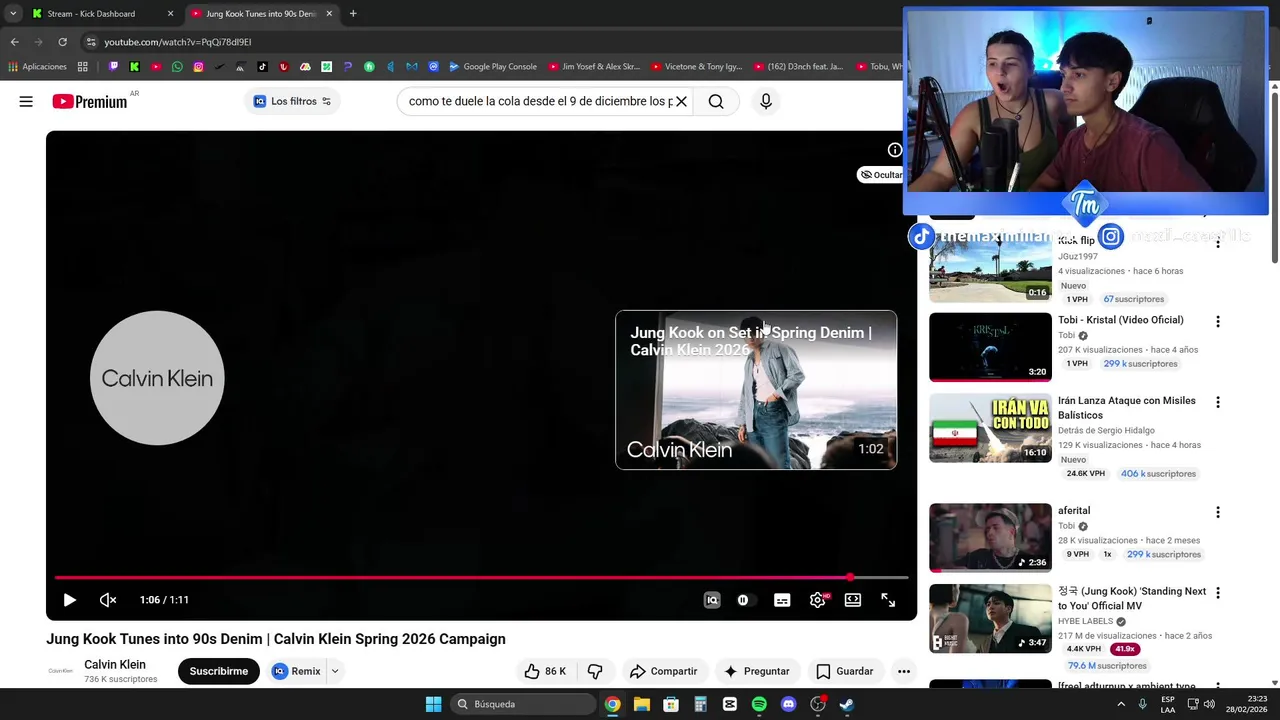The image size is (1280, 720).
Task: Go to the YouTube Premium home logo
Action: coord(90,101)
